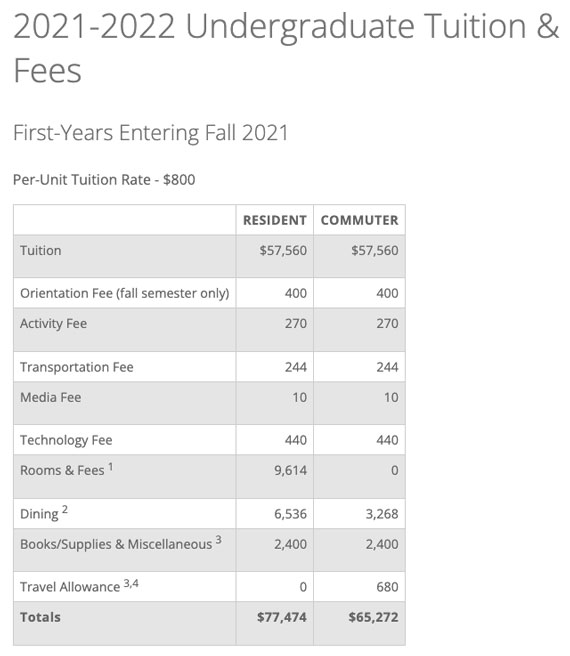Viewport: 570px width, 656px height.
Task: Select the Activity Fee row label
Action: [54, 324]
